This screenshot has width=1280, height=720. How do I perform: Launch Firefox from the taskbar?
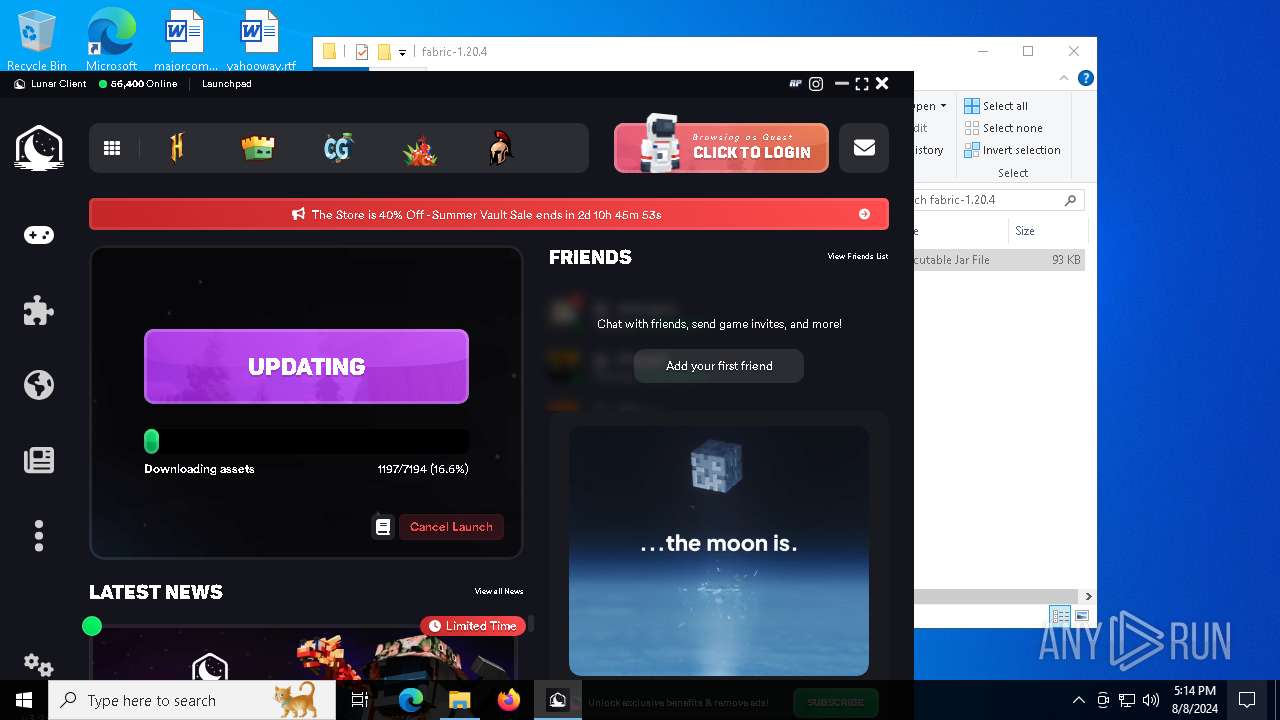tap(509, 700)
